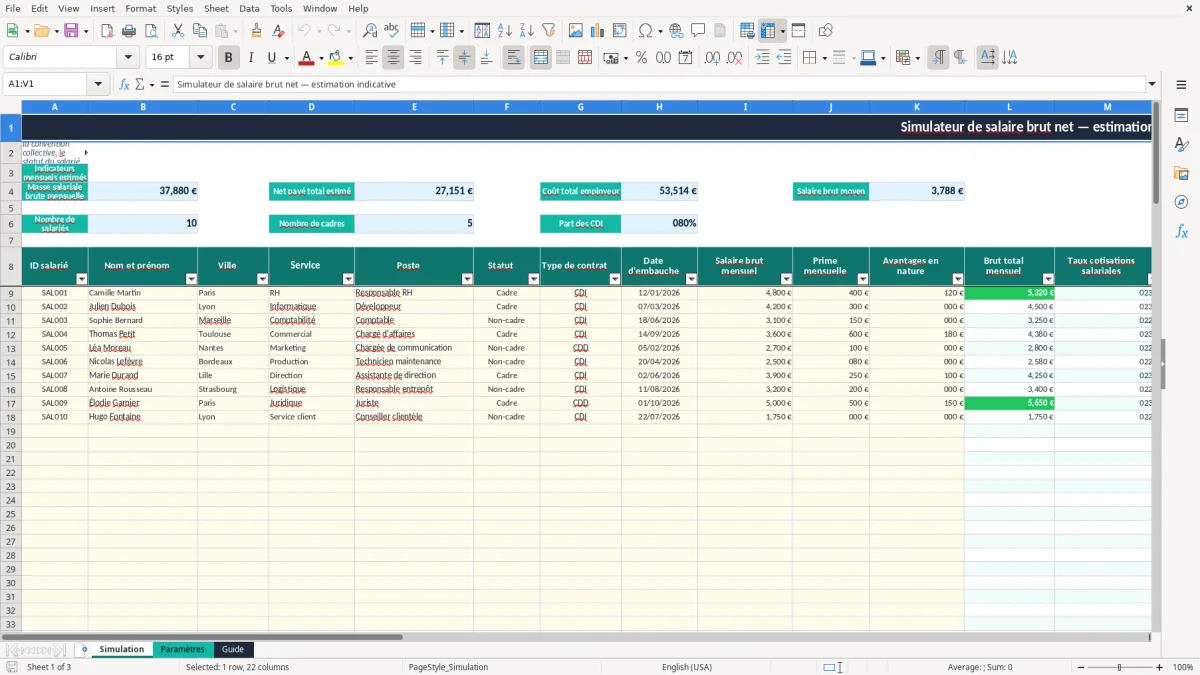Click the Save document icon
Screen dimensions: 1200x675
pyautogui.click(x=71, y=31)
